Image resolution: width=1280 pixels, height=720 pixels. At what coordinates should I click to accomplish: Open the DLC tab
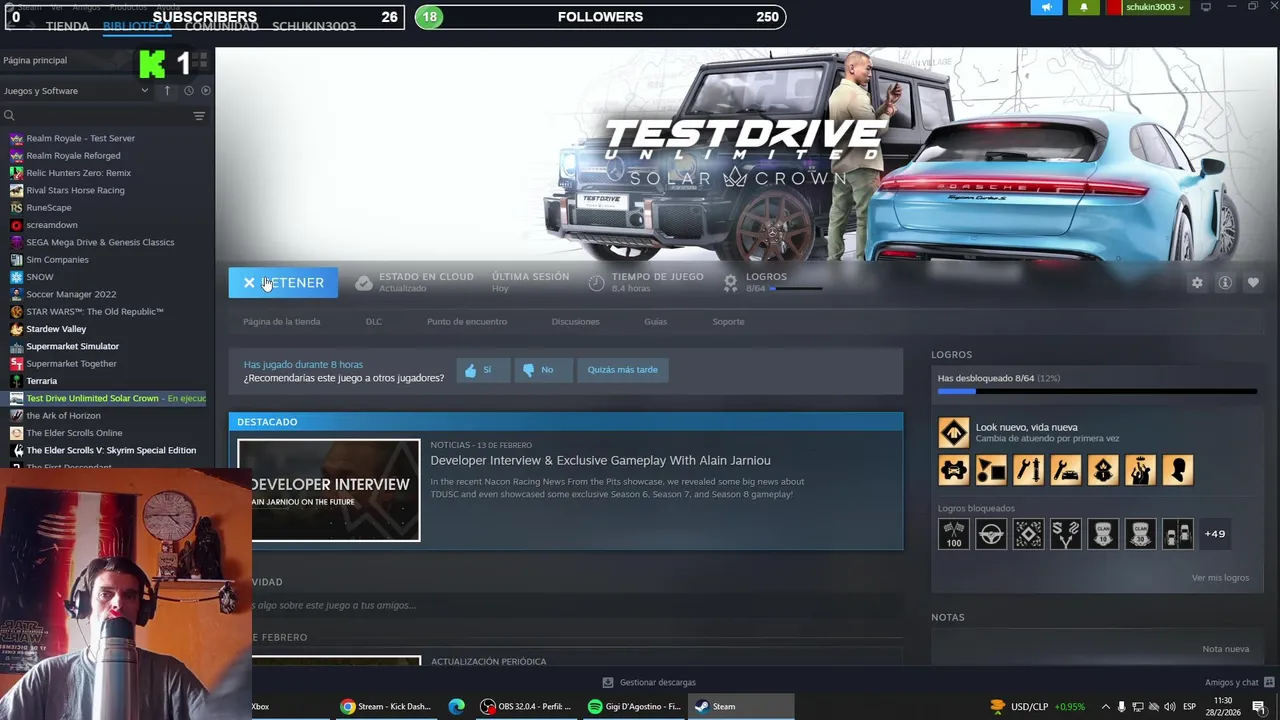coord(374,322)
